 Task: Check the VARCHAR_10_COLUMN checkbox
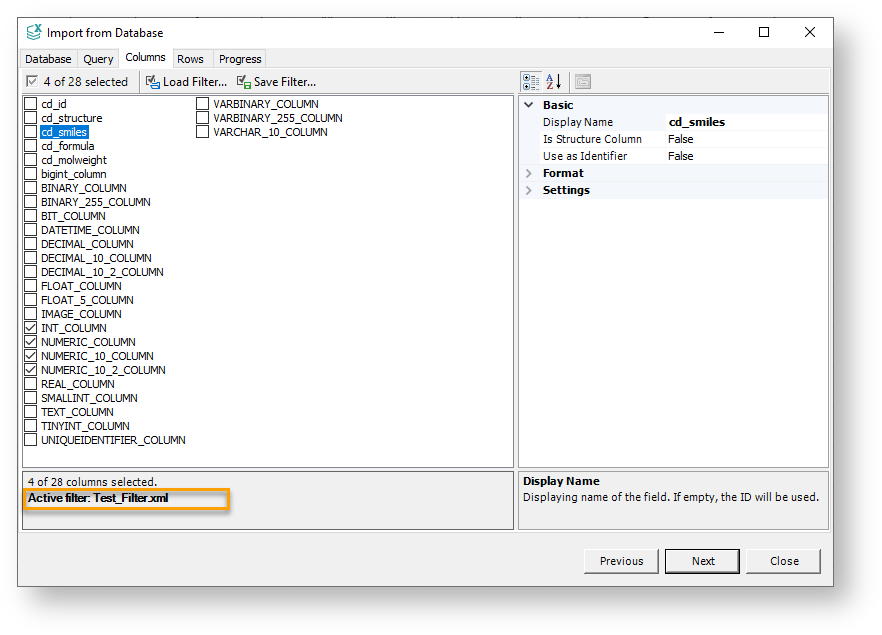coord(202,131)
